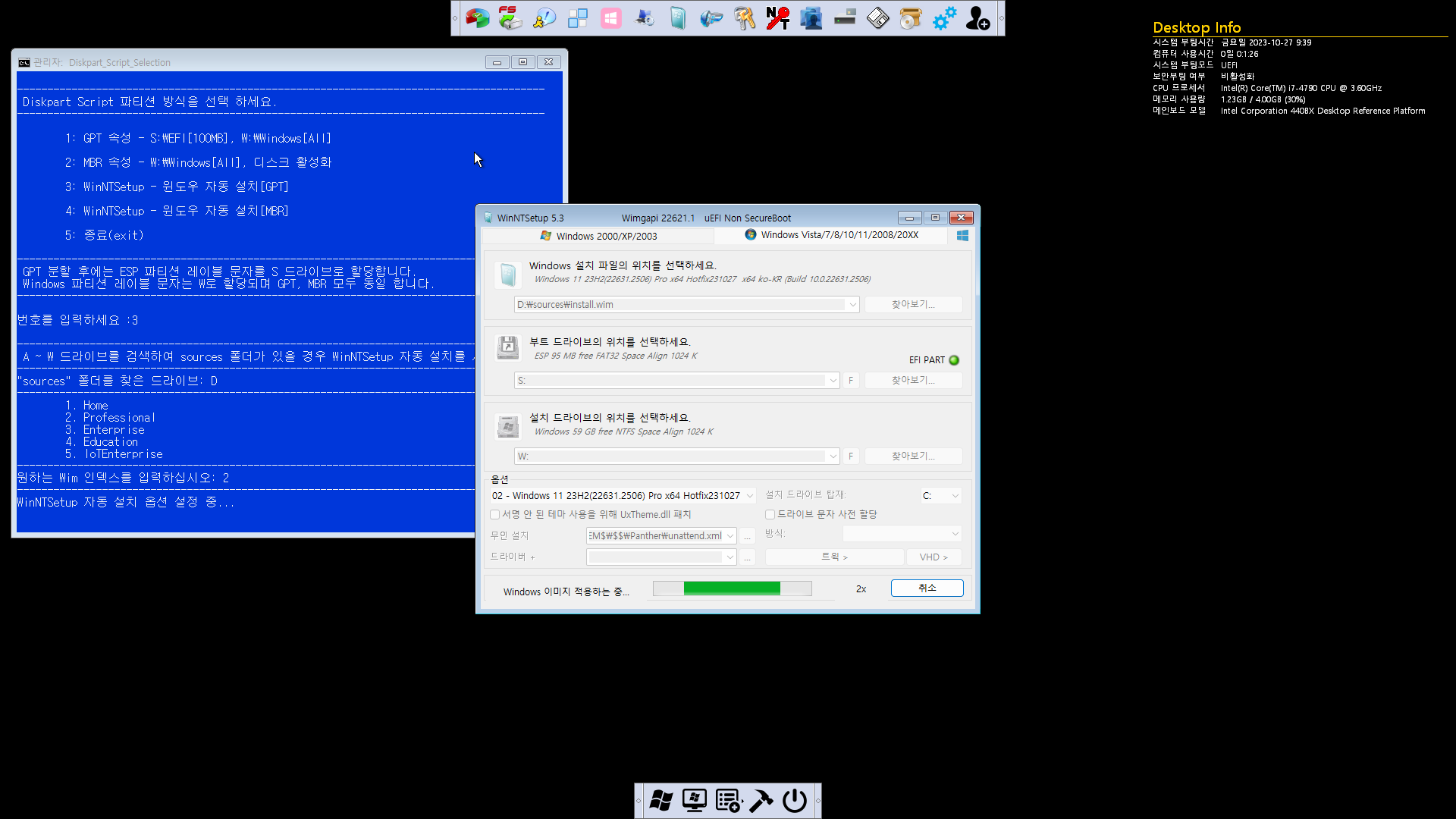This screenshot has height=819, width=1456.
Task: Open the running-man speech bubble icon in top dock
Action: click(x=544, y=17)
